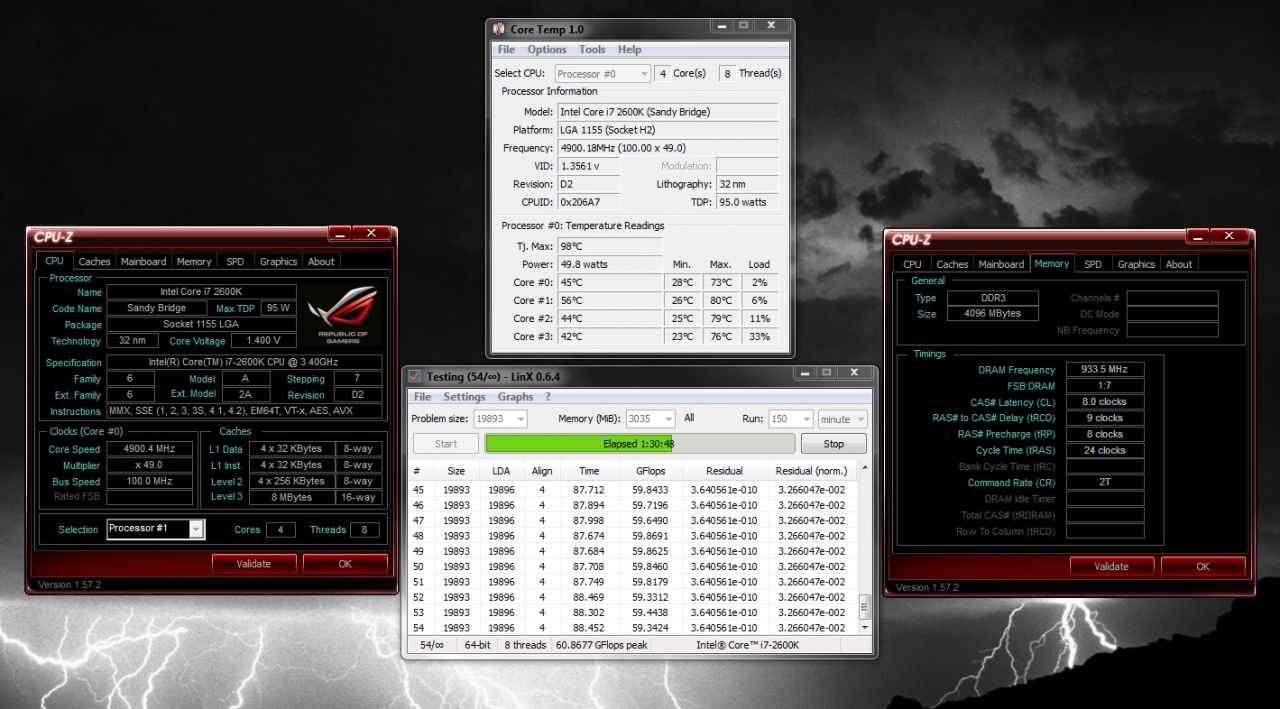Click '64-bit' in the LinX status bar

point(478,645)
